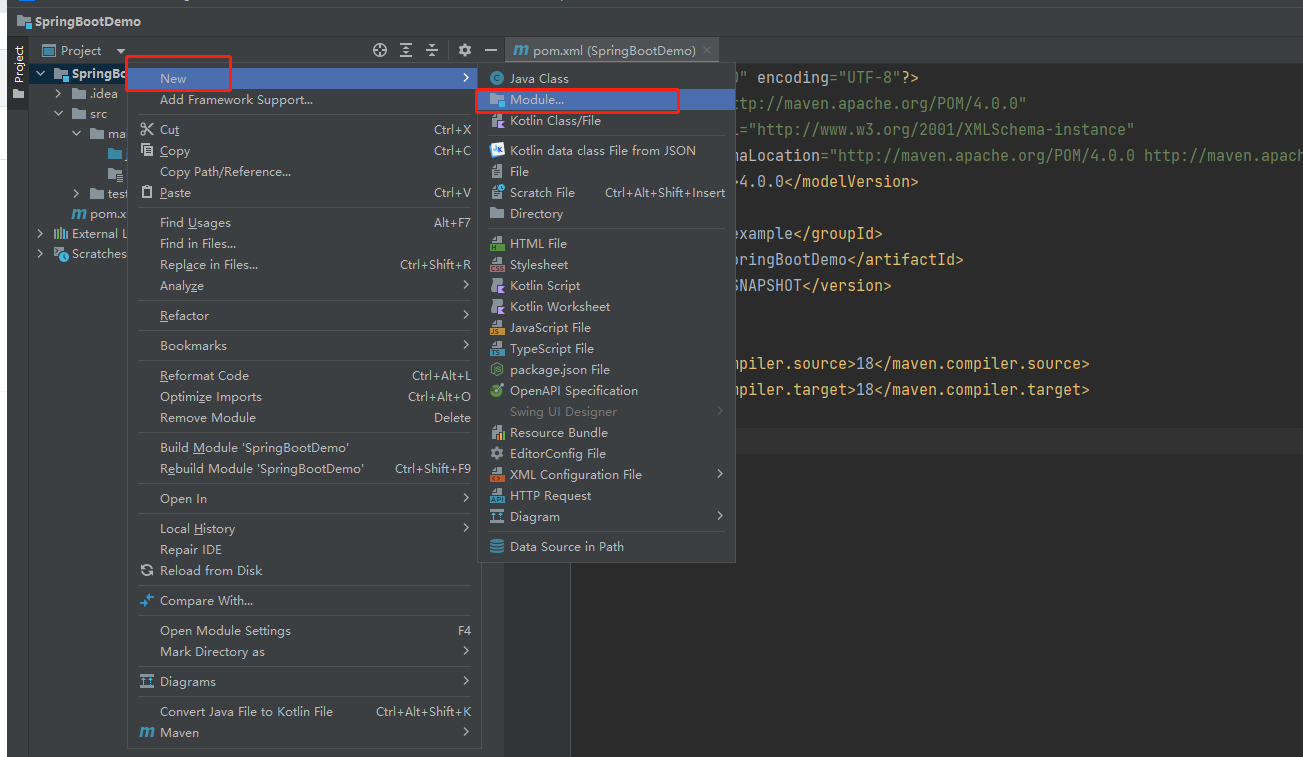Select Java Class from New submenu

click(539, 78)
